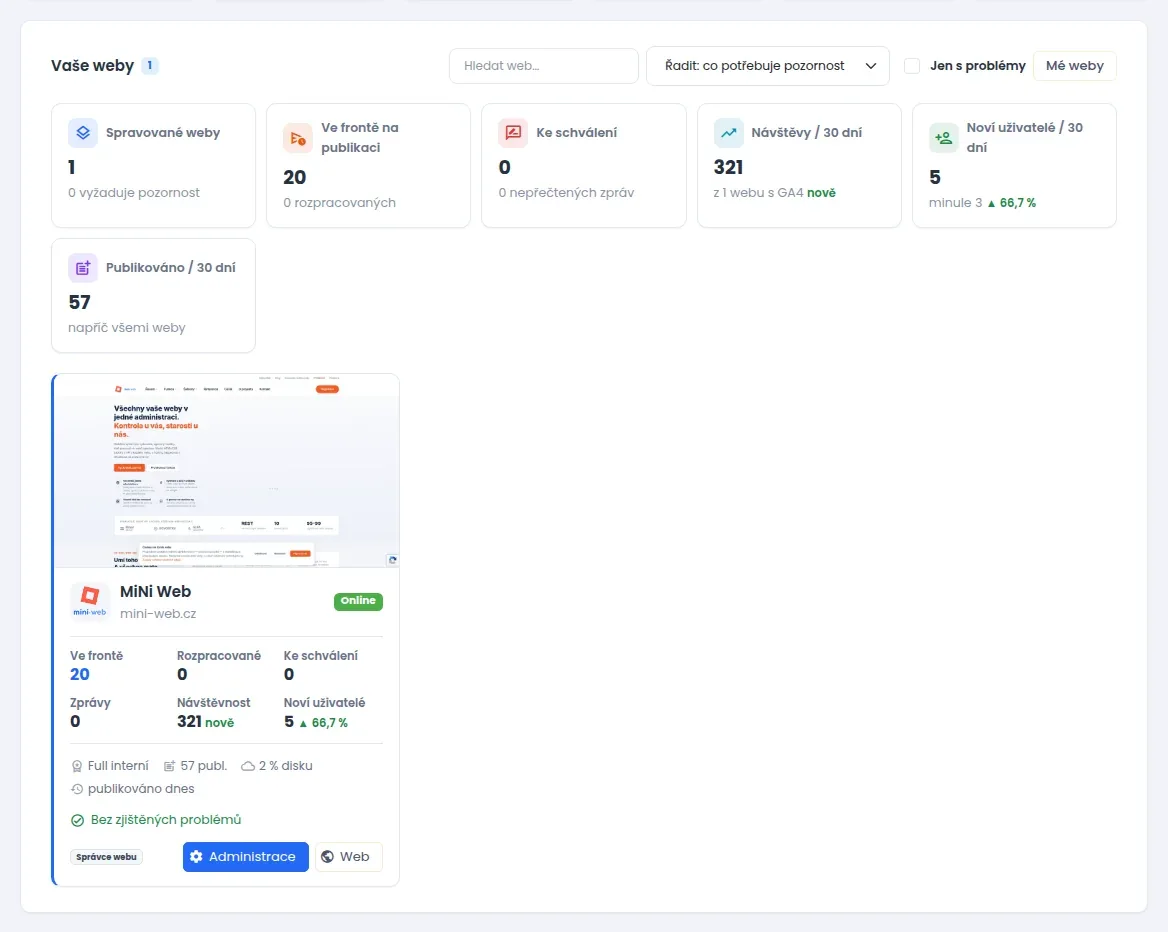Click the MiNi Web logo icon
Screen dimensions: 1168x932
89,601
